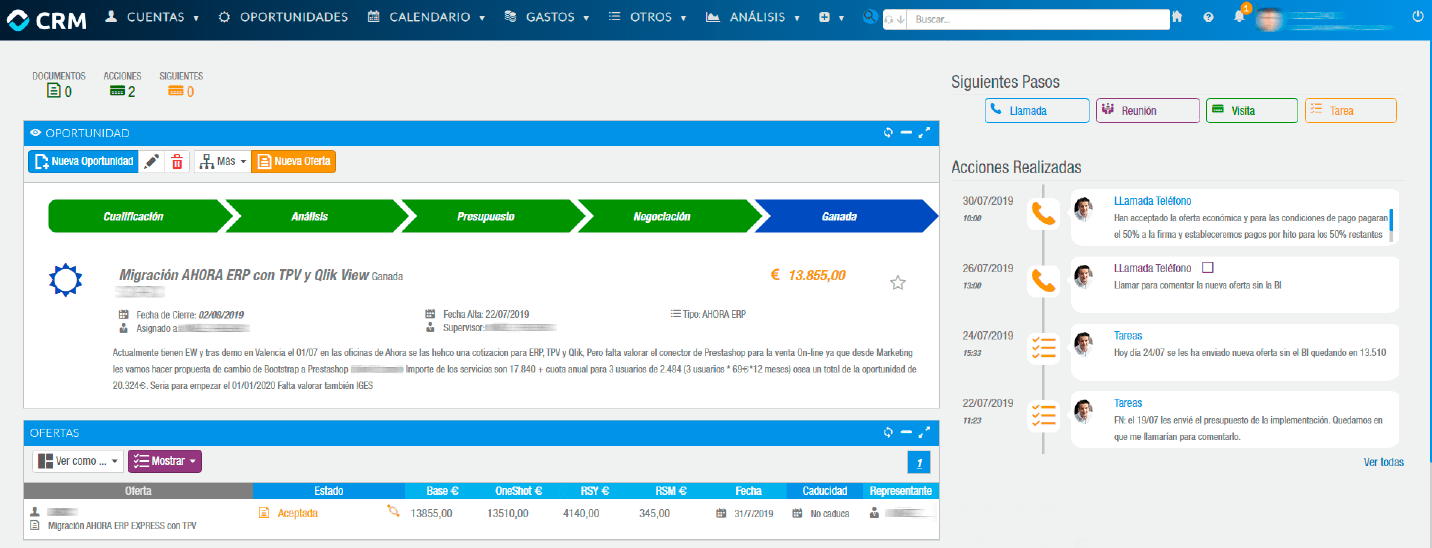
Task: Open the Mostrar dropdown
Action: [x=165, y=461]
